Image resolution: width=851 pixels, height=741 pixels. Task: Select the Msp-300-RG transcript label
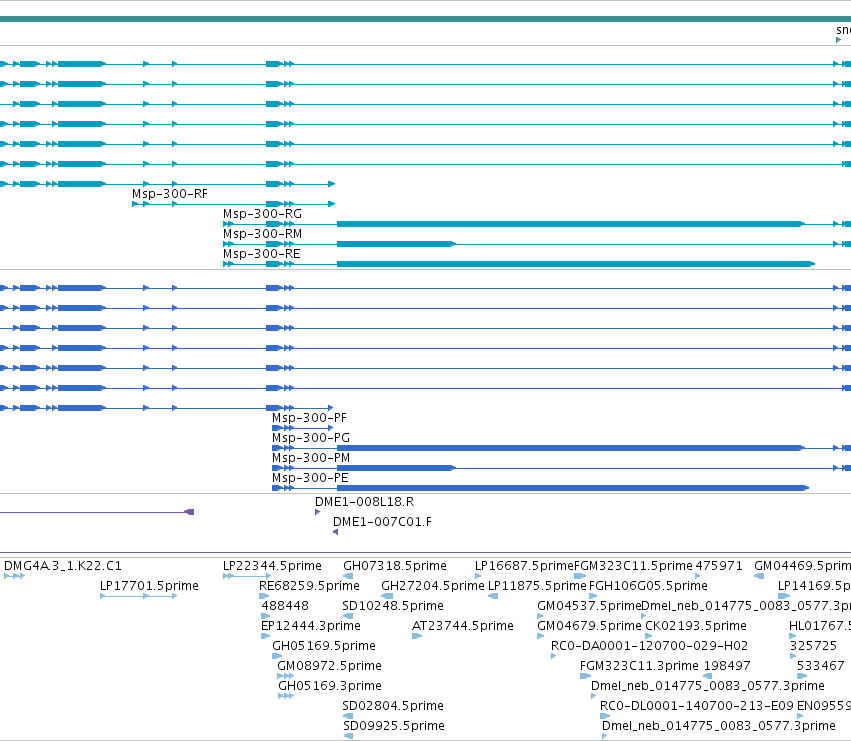262,214
